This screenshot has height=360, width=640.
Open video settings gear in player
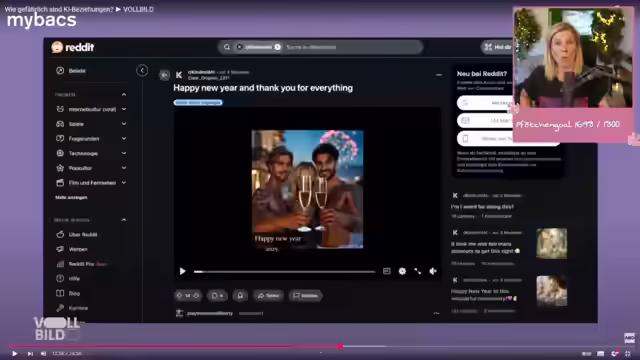(402, 271)
